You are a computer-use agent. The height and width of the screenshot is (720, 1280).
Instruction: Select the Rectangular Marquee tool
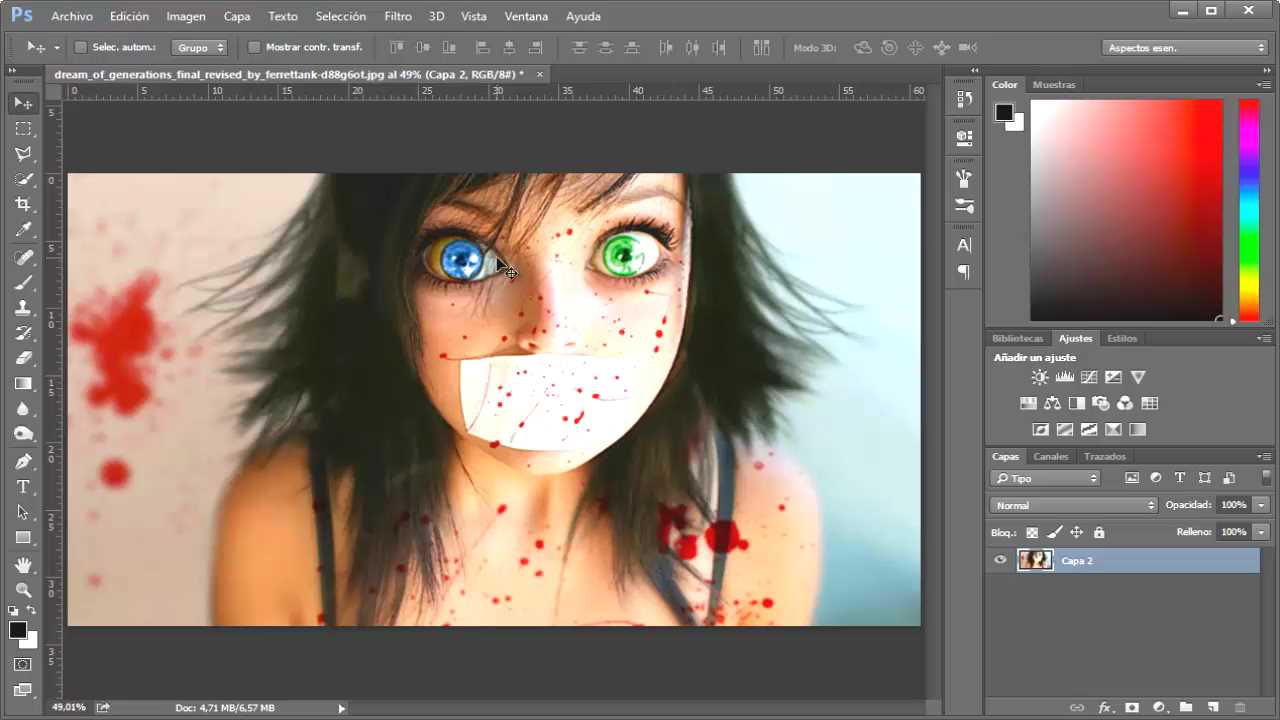click(x=23, y=129)
